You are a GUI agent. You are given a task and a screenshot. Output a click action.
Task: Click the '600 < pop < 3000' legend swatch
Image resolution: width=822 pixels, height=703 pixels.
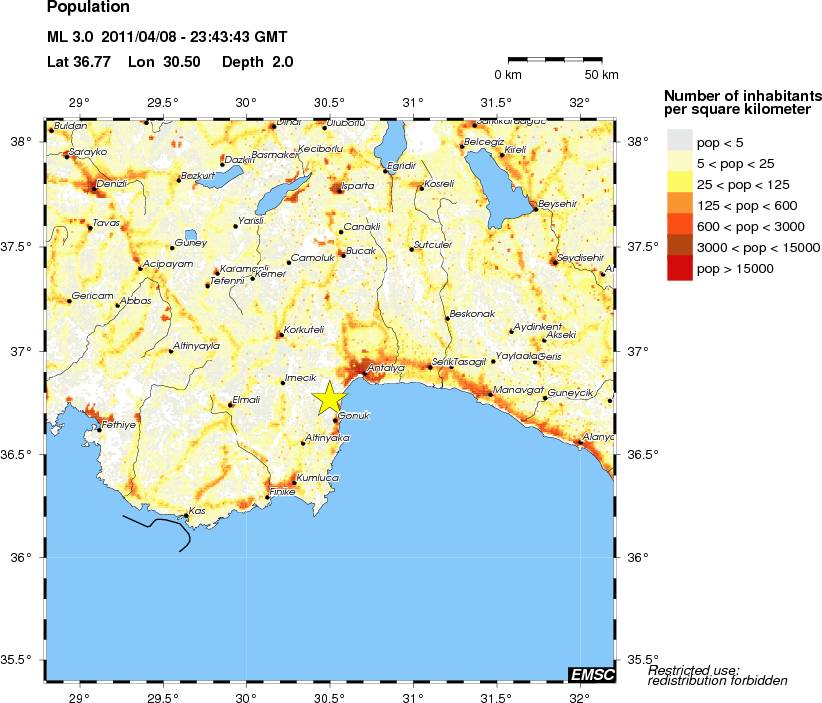coord(679,226)
